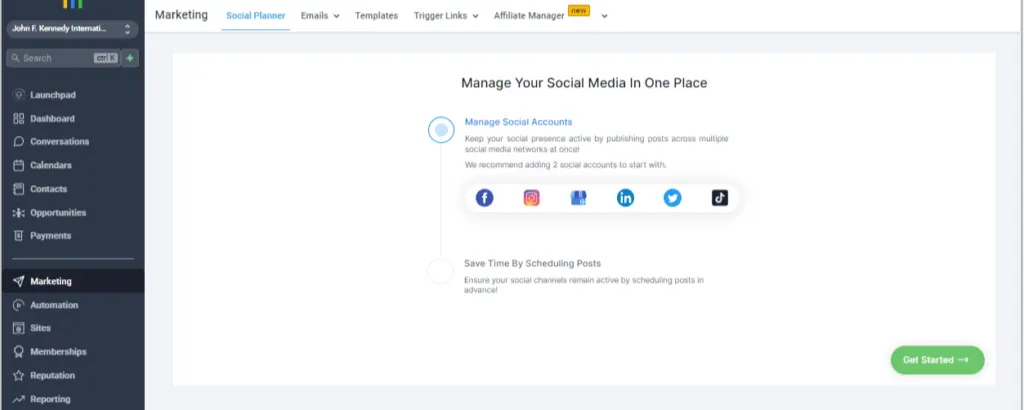
Task: Select the Instagram social account icon
Action: click(x=532, y=198)
